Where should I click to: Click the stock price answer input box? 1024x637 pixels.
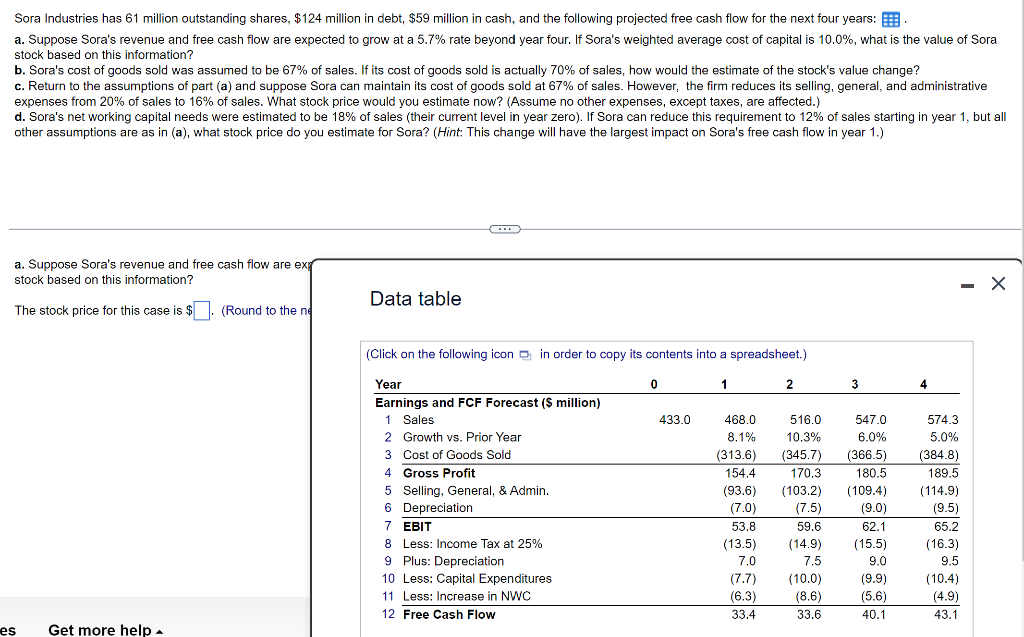point(200,310)
